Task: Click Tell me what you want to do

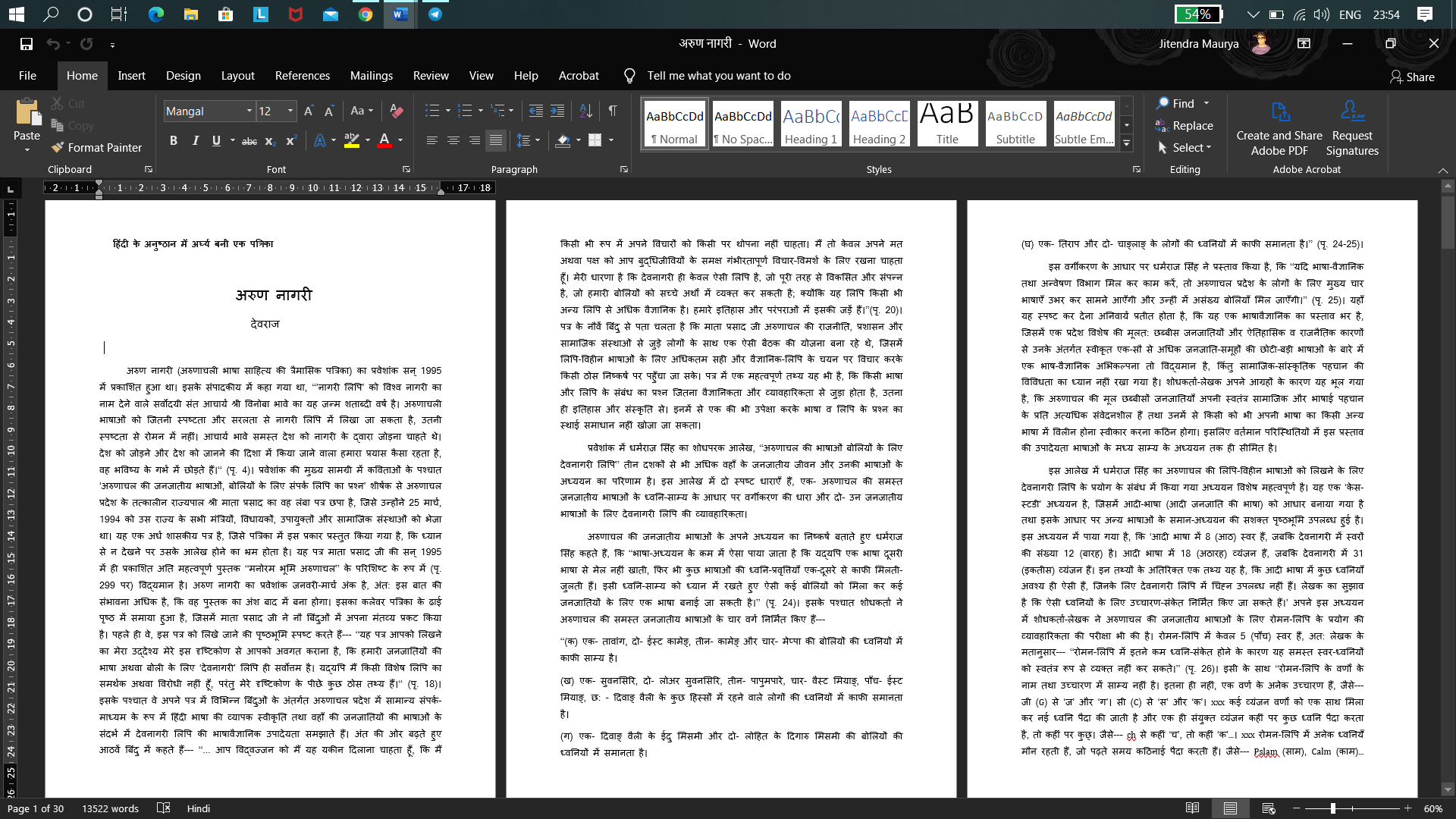Action: coord(719,76)
